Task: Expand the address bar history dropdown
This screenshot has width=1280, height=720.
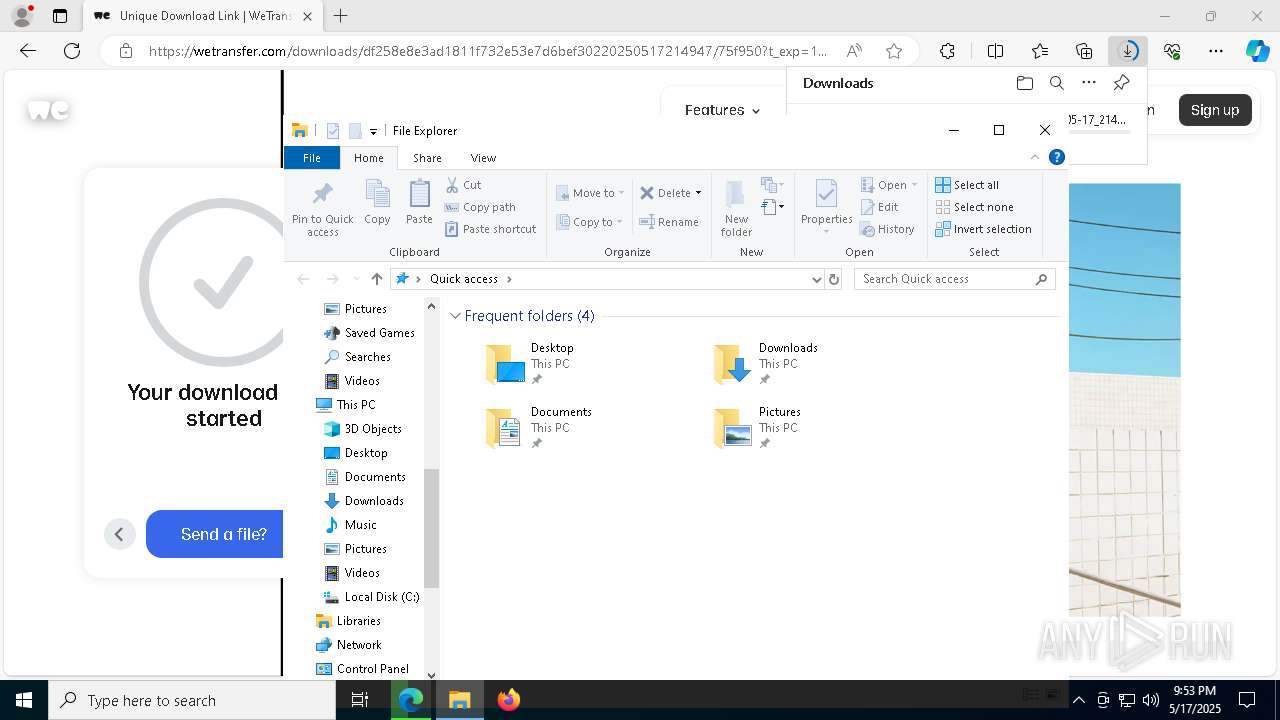Action: click(x=816, y=279)
